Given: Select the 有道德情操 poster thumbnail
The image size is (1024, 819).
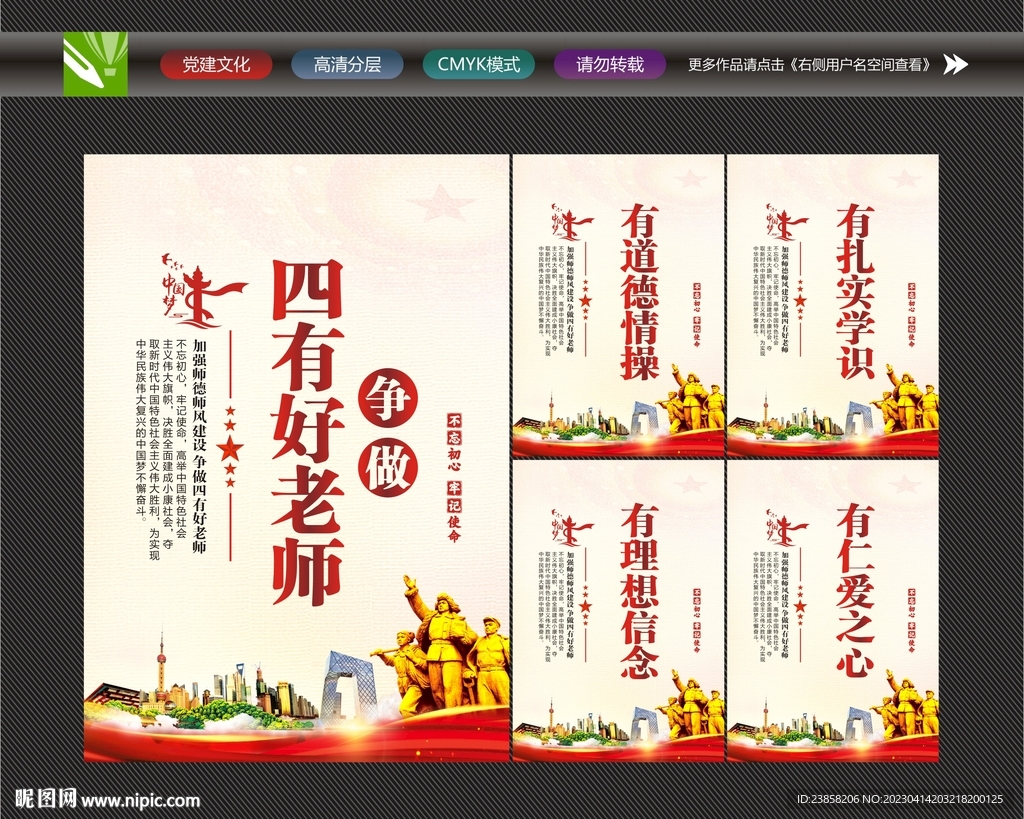Looking at the screenshot, I should [618, 306].
